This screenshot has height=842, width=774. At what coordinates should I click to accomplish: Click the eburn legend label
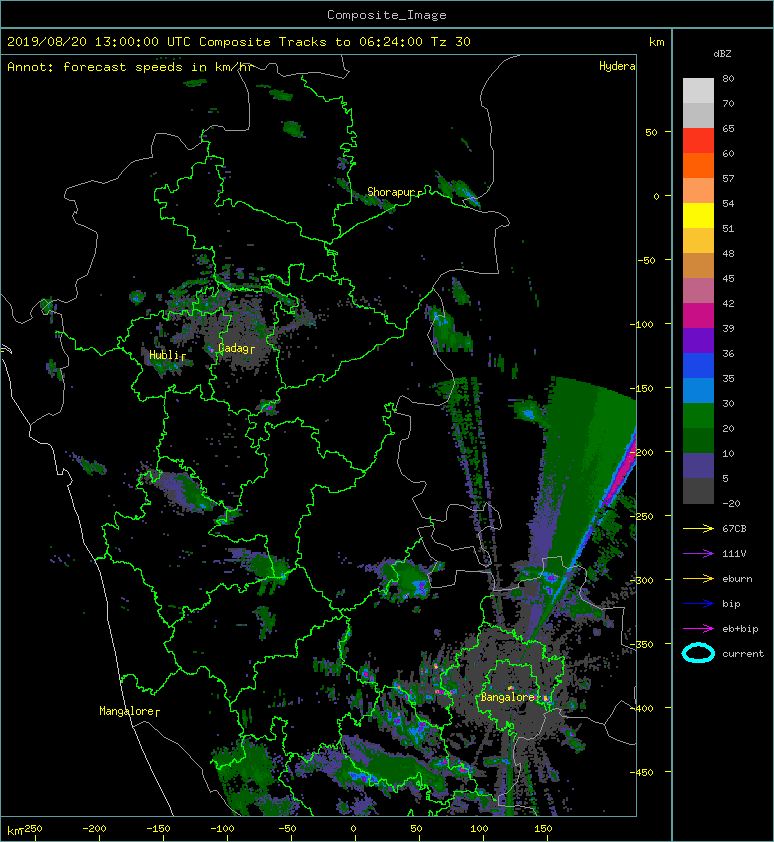pyautogui.click(x=737, y=579)
